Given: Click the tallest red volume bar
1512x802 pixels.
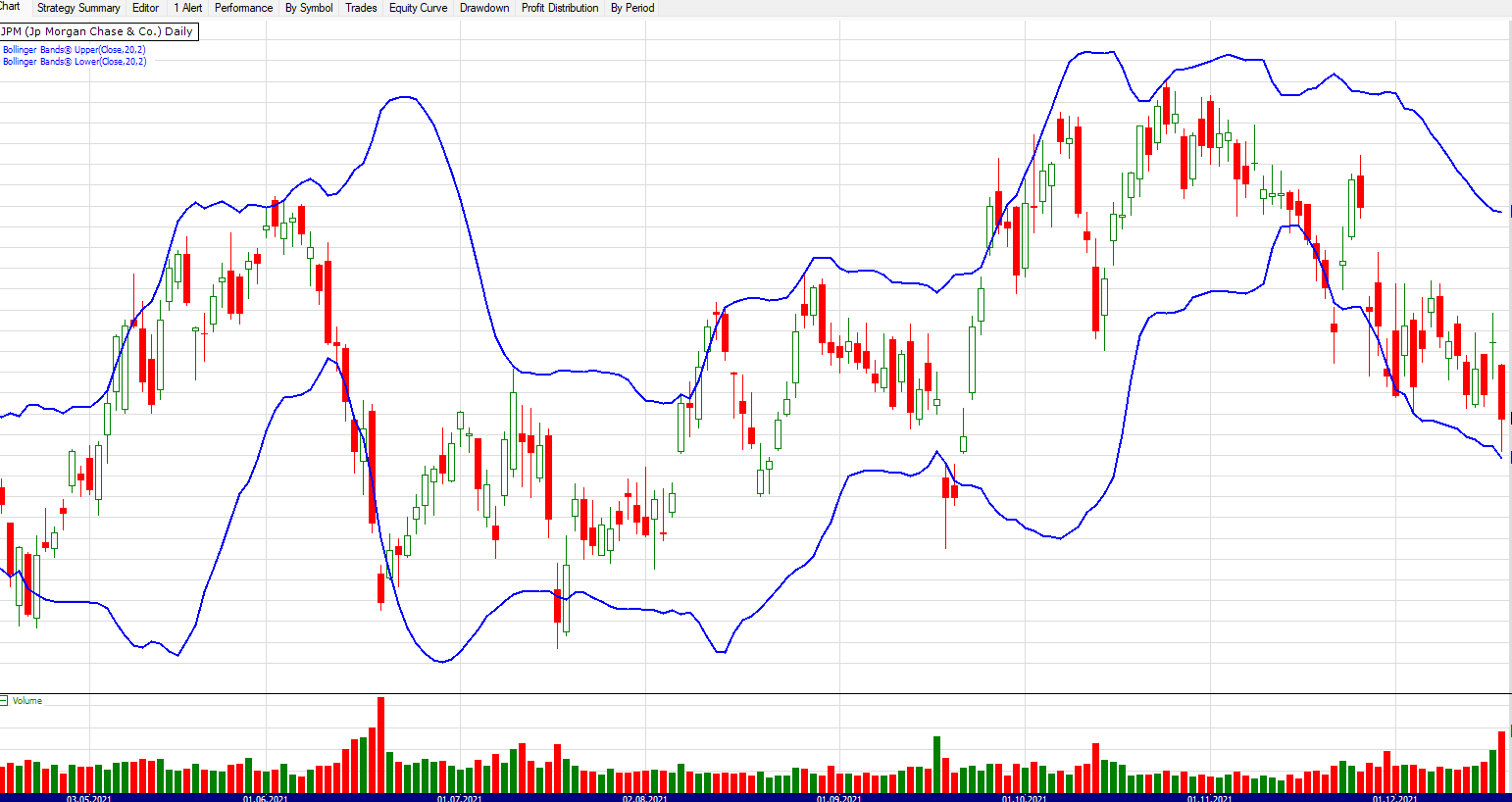Looking at the screenshot, I should tap(381, 745).
